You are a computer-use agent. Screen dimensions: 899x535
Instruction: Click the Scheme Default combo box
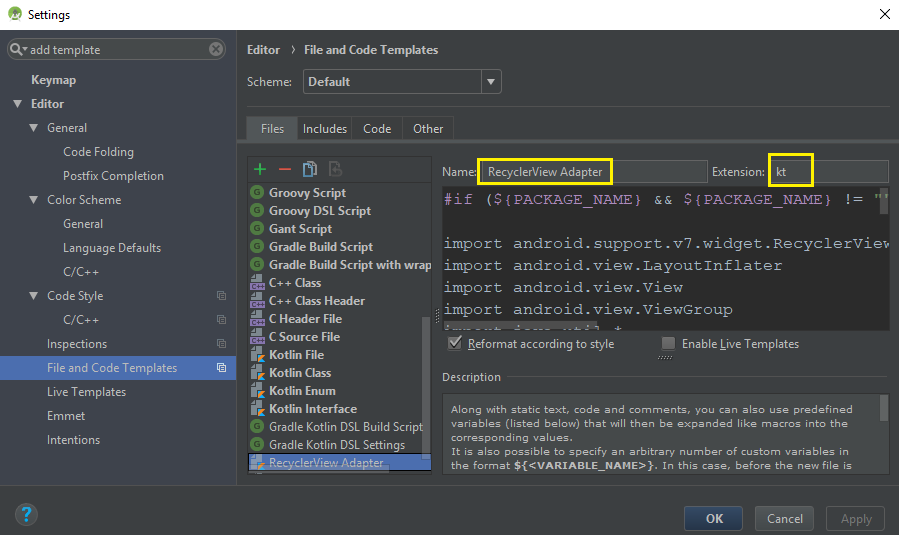[x=402, y=81]
